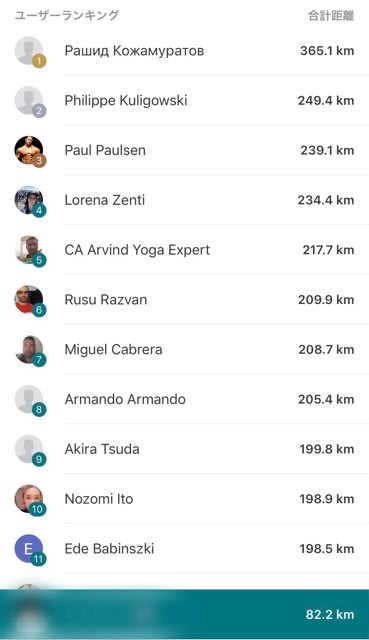Screen dimensions: 369x640
Task: Tap Rusu Razvan's avatar with badge 6
Action: (x=29, y=300)
